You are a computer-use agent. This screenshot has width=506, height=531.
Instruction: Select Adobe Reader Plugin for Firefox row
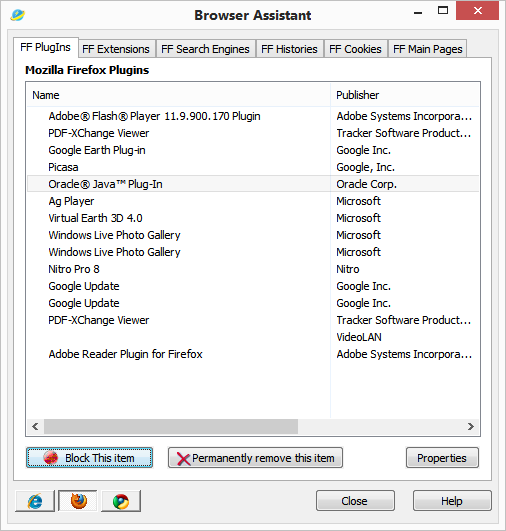click(253, 354)
